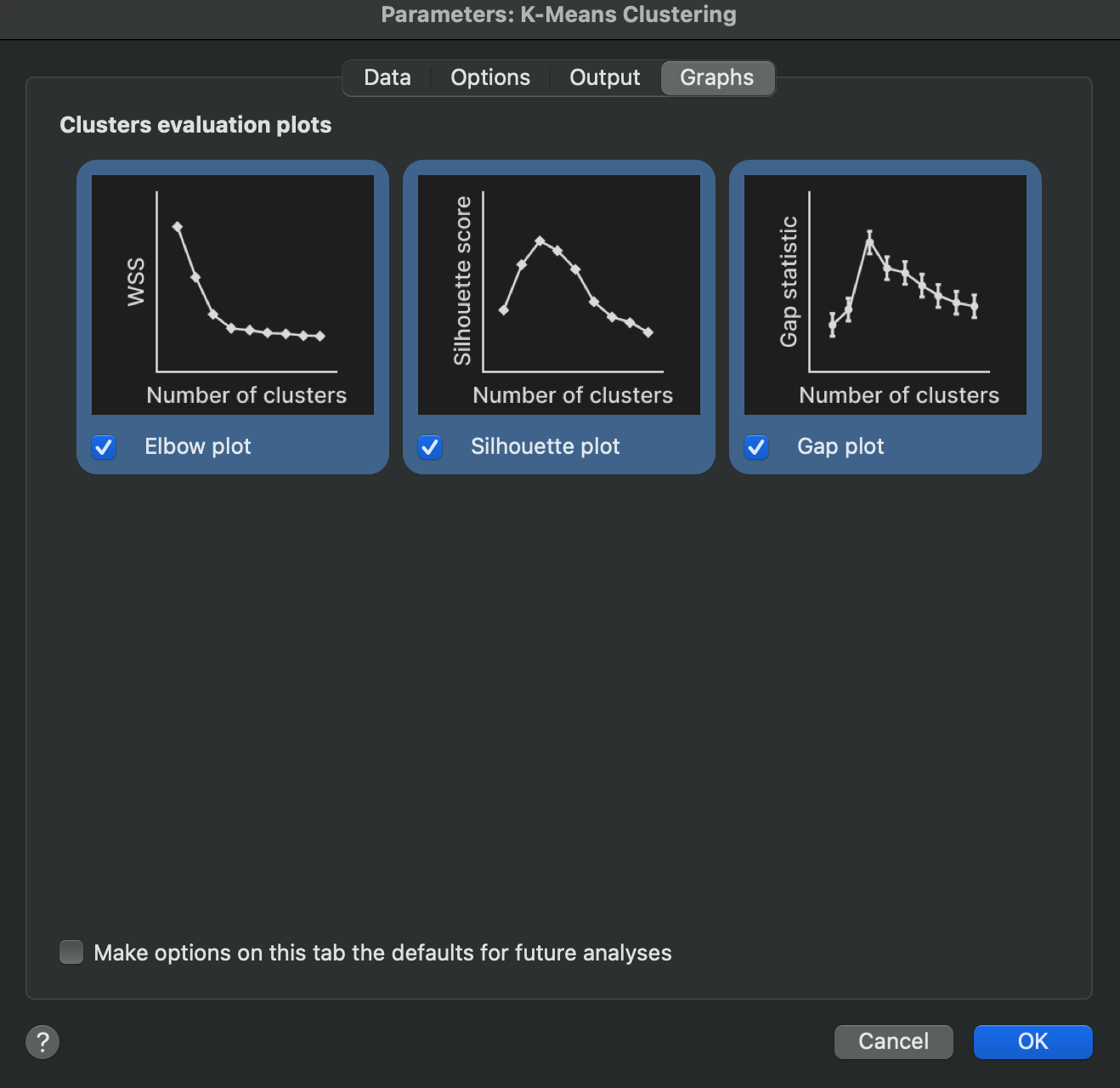Switch to the Data tab
The width and height of the screenshot is (1120, 1088).
[387, 78]
